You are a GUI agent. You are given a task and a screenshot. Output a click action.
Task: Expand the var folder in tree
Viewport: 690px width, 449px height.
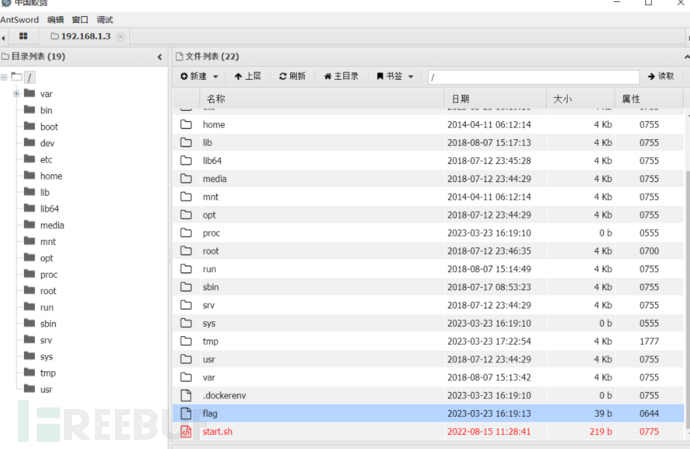[x=16, y=94]
